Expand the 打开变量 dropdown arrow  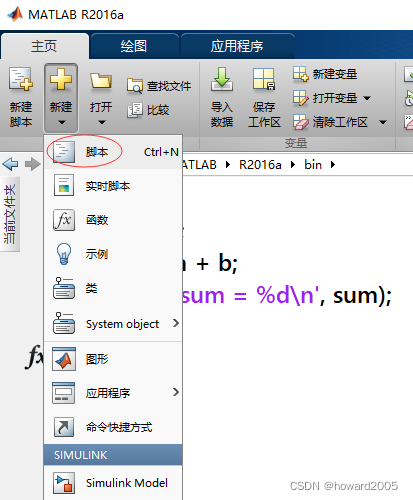[367, 98]
